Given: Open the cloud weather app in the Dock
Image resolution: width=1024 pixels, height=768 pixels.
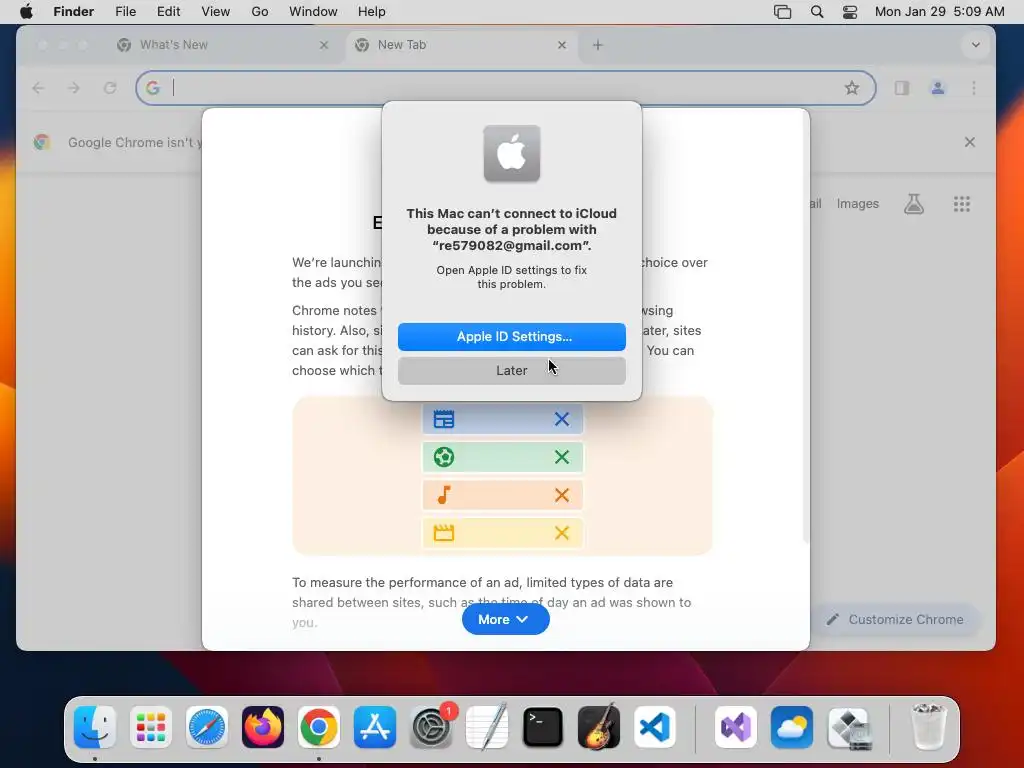Looking at the screenshot, I should click(792, 727).
